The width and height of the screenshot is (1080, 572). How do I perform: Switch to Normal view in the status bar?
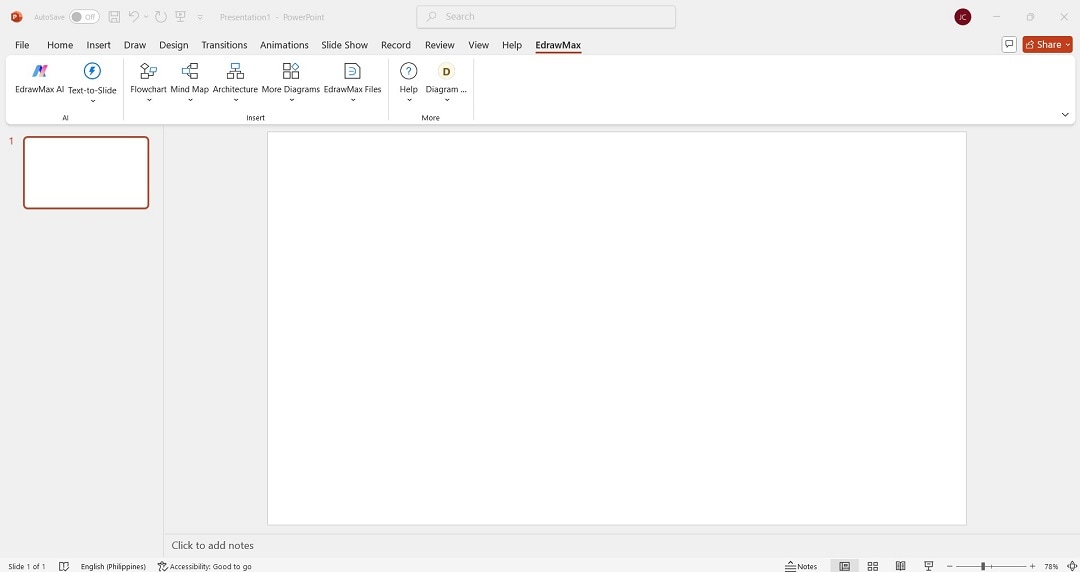844,566
